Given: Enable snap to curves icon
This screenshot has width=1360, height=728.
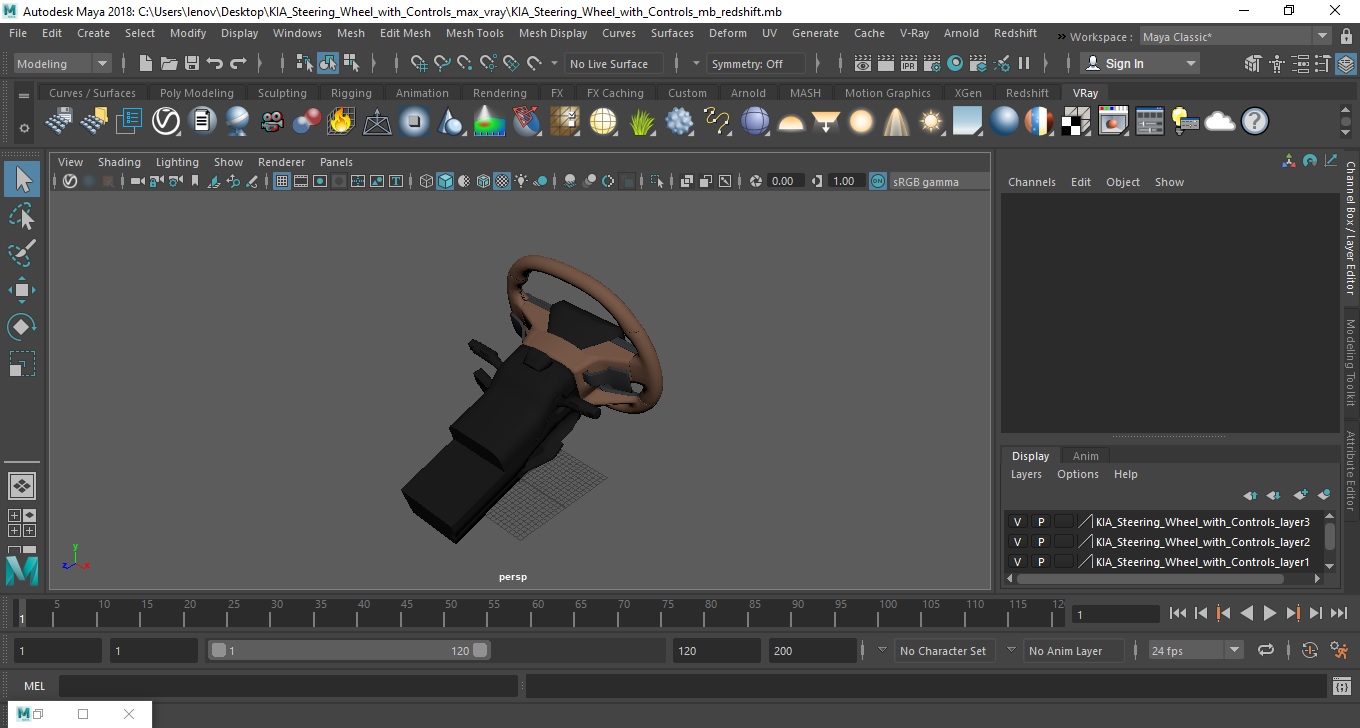Looking at the screenshot, I should pos(442,63).
